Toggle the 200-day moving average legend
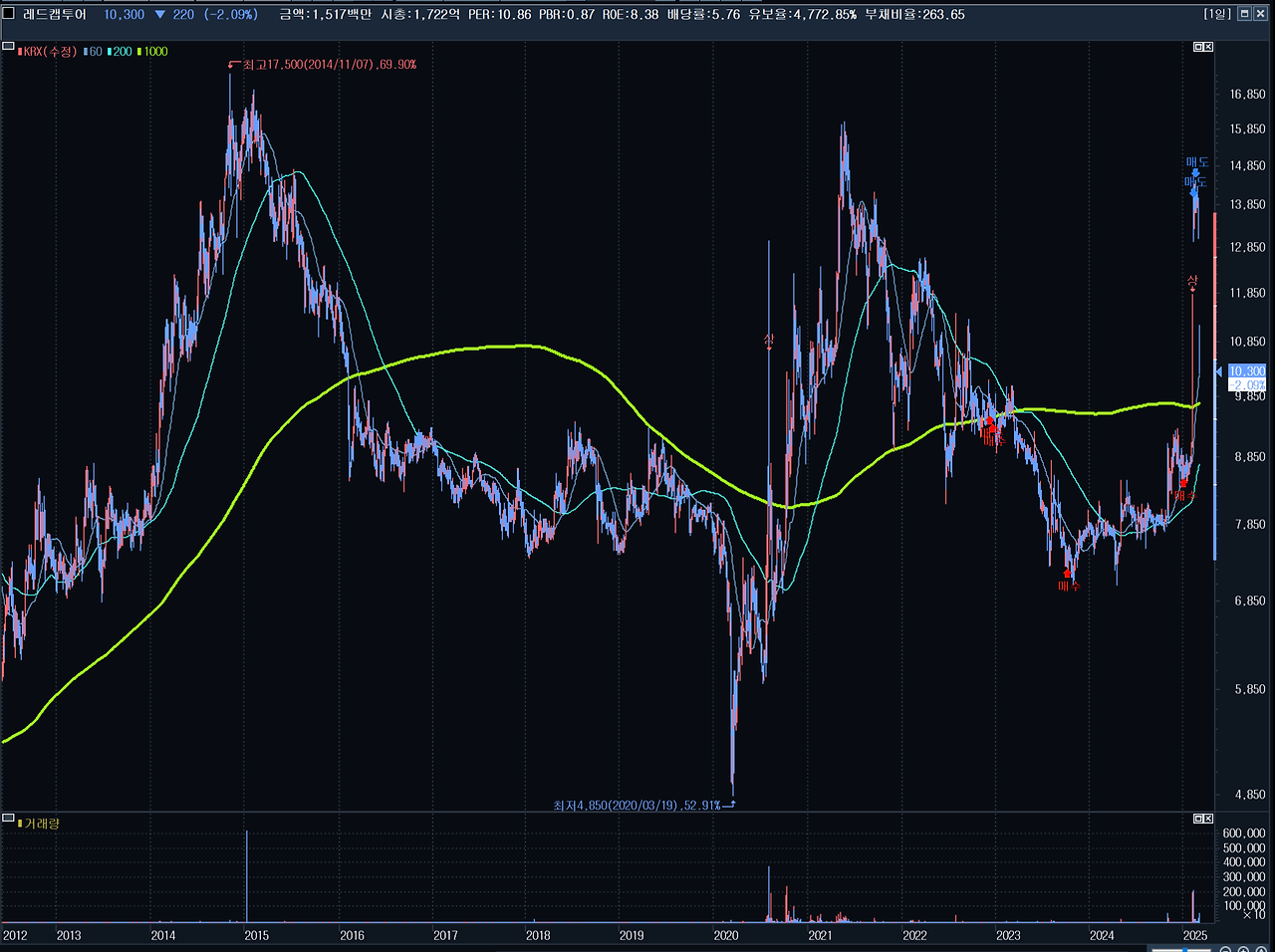The height and width of the screenshot is (952, 1275). (x=121, y=52)
